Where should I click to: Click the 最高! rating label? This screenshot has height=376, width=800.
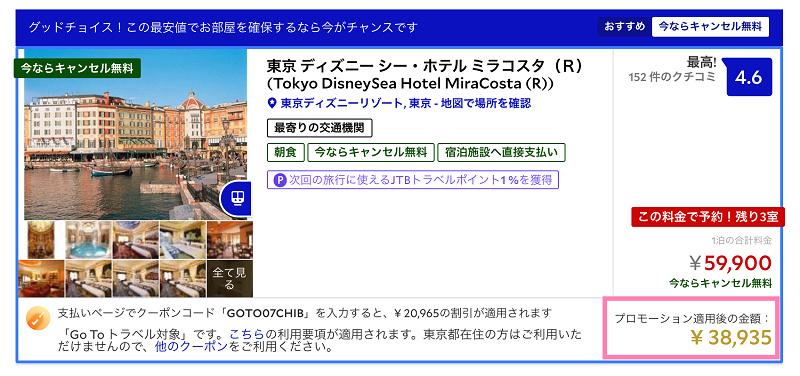click(x=702, y=63)
